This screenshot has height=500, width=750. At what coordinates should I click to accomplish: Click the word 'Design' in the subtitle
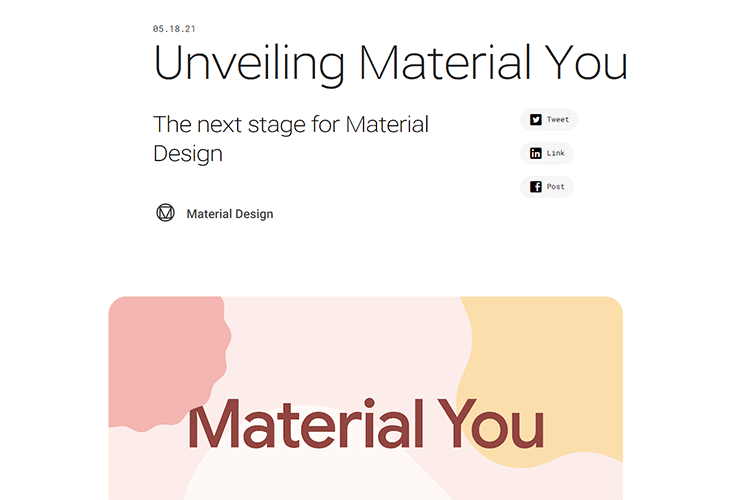(188, 154)
